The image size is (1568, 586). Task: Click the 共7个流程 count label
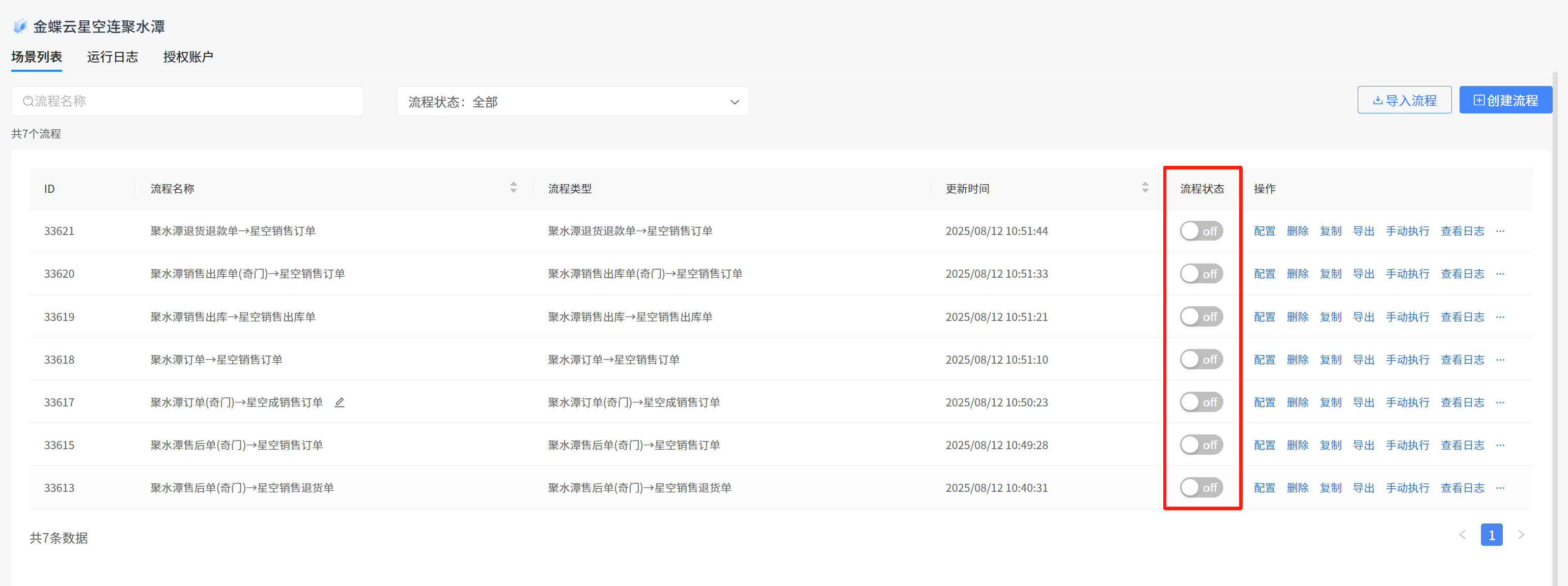[x=36, y=134]
